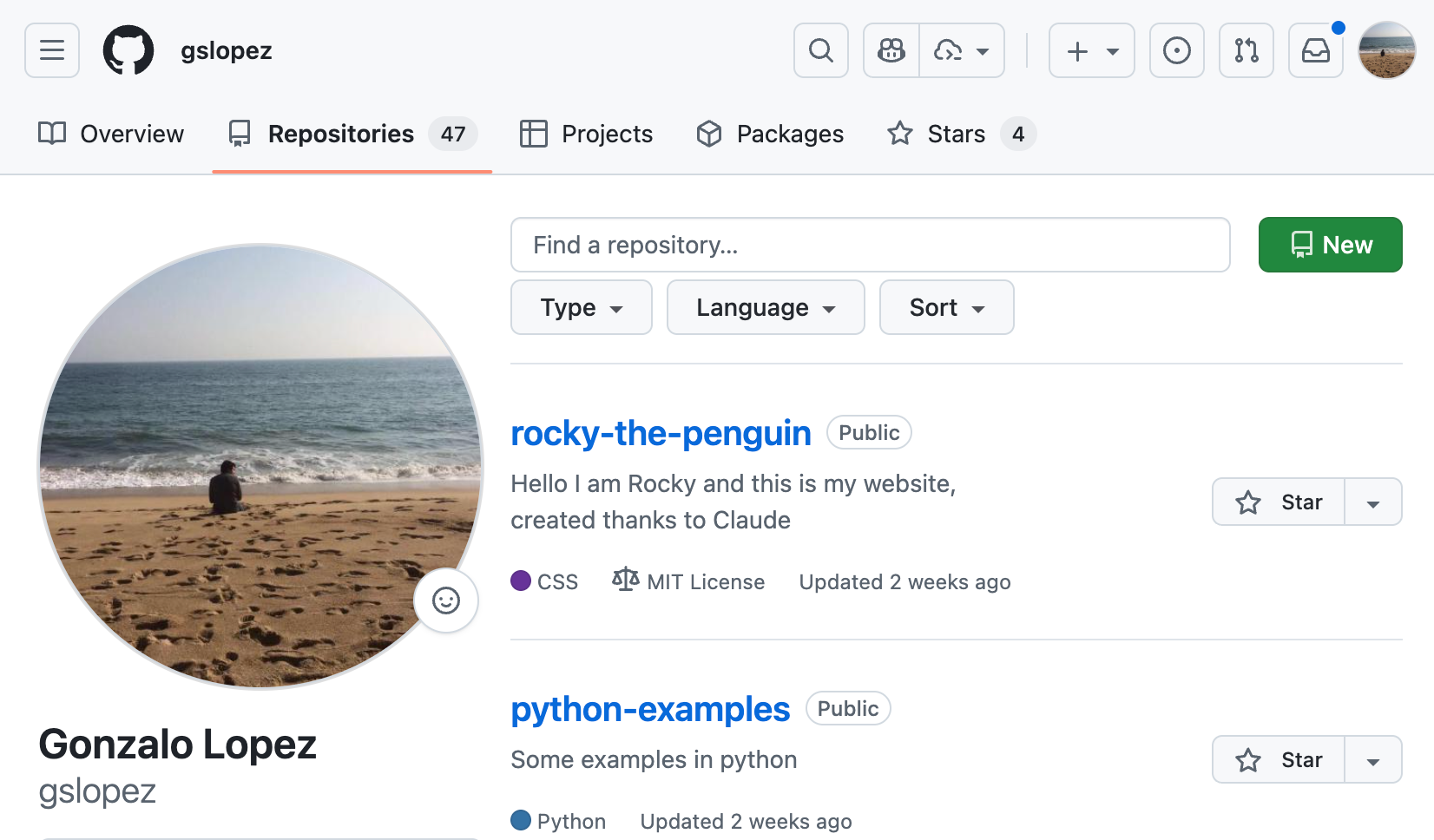Open the notifications inbox icon
Viewport: 1434px width, 840px height.
click(1316, 50)
